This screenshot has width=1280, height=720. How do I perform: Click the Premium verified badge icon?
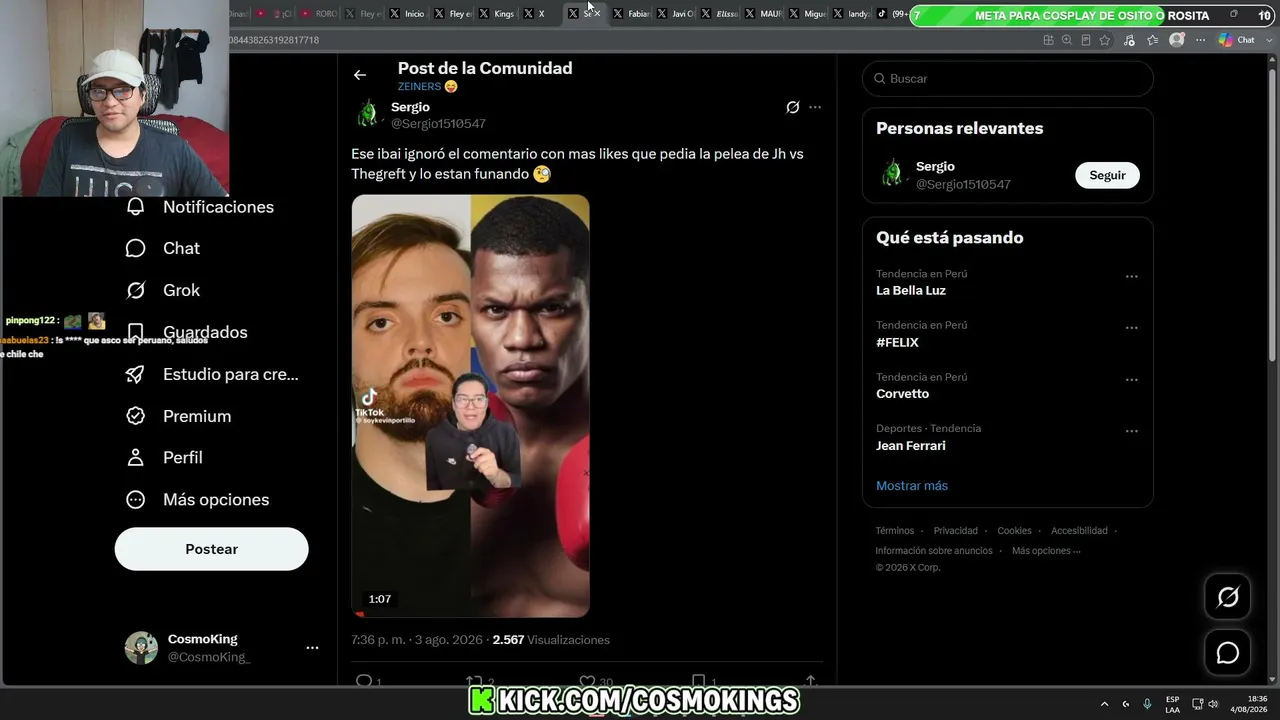click(x=136, y=416)
